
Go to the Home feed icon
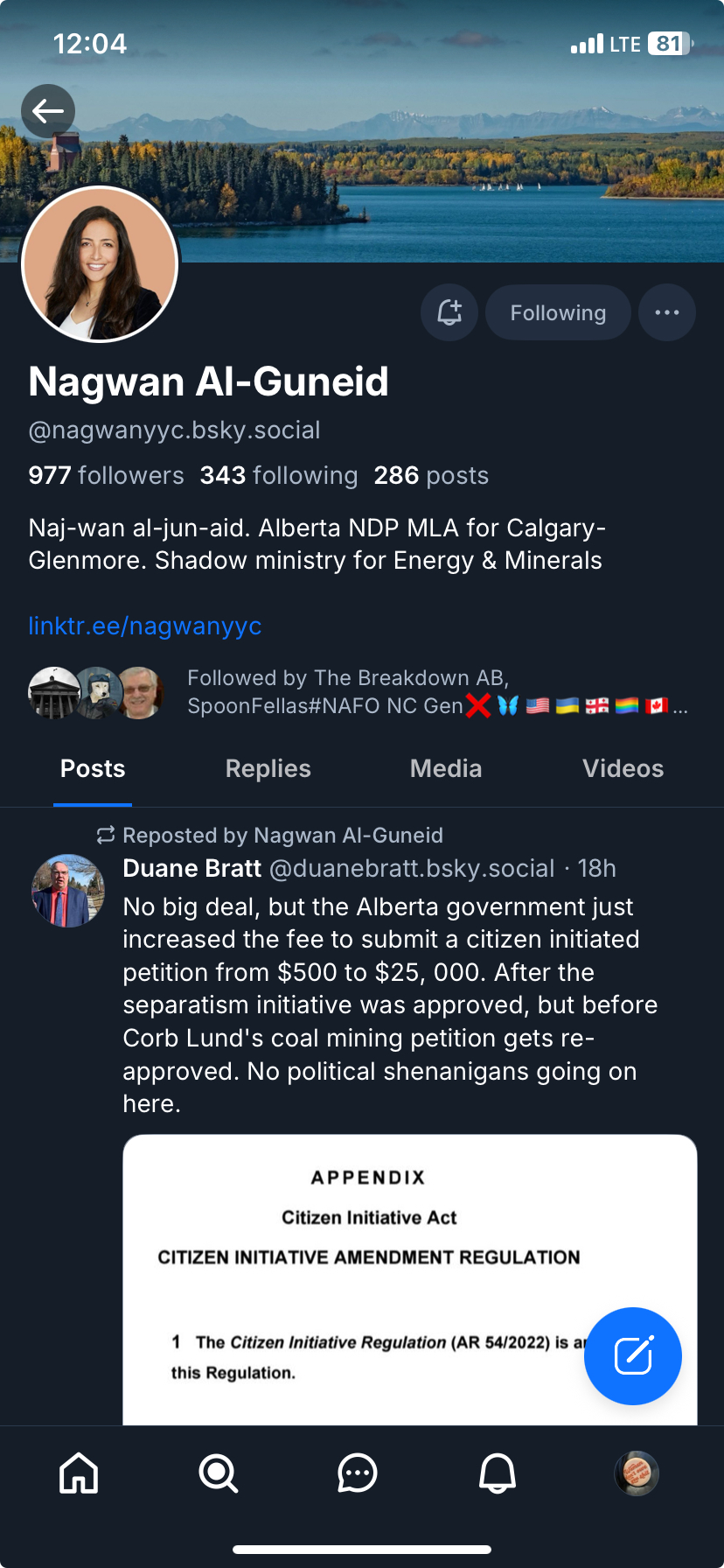click(79, 1473)
